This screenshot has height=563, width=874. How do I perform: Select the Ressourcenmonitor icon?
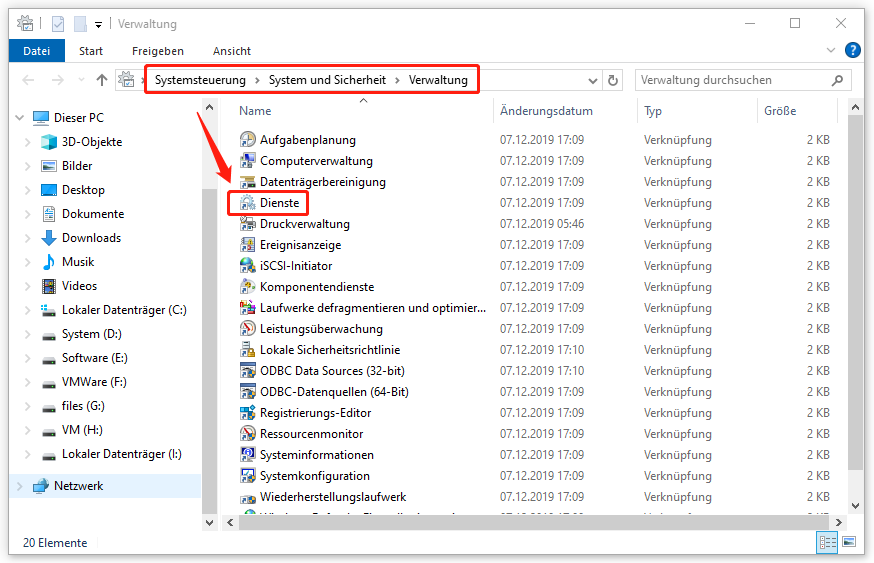pyautogui.click(x=247, y=434)
